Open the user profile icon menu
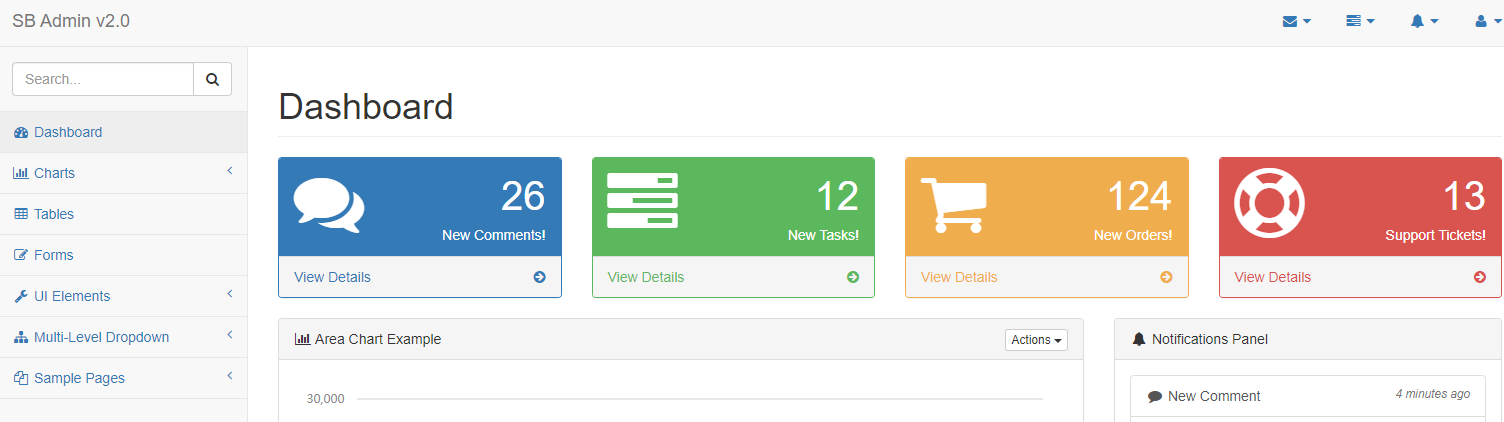 [x=1487, y=21]
